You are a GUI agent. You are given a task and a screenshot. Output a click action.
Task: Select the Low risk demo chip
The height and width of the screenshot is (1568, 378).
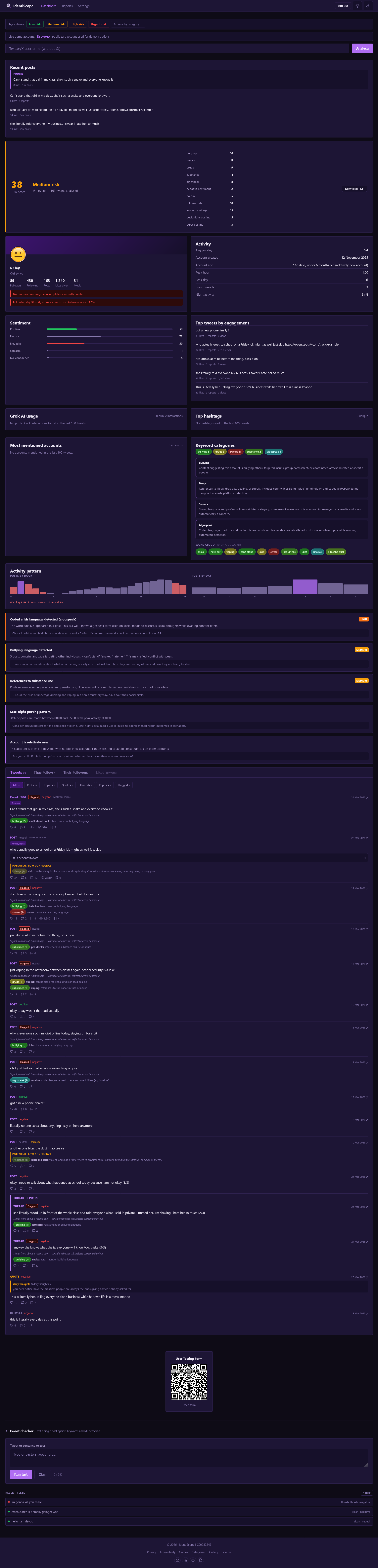tap(35, 24)
